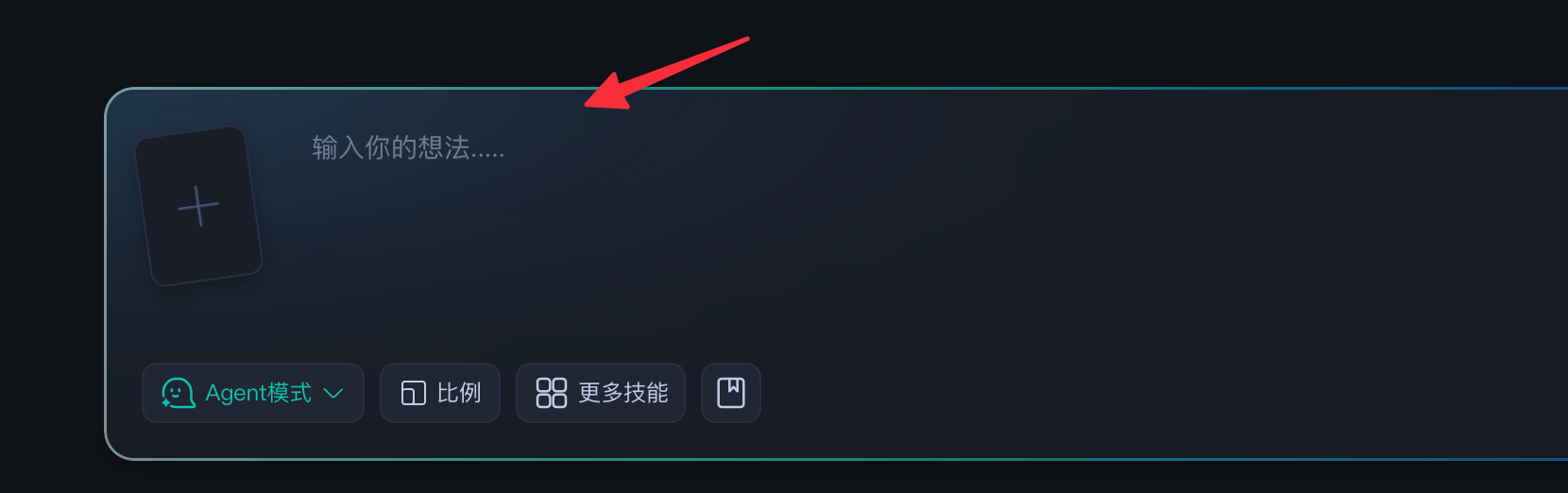Click the red arrow annotation pointing at box
This screenshot has width=1568, height=493.
pyautogui.click(x=667, y=74)
